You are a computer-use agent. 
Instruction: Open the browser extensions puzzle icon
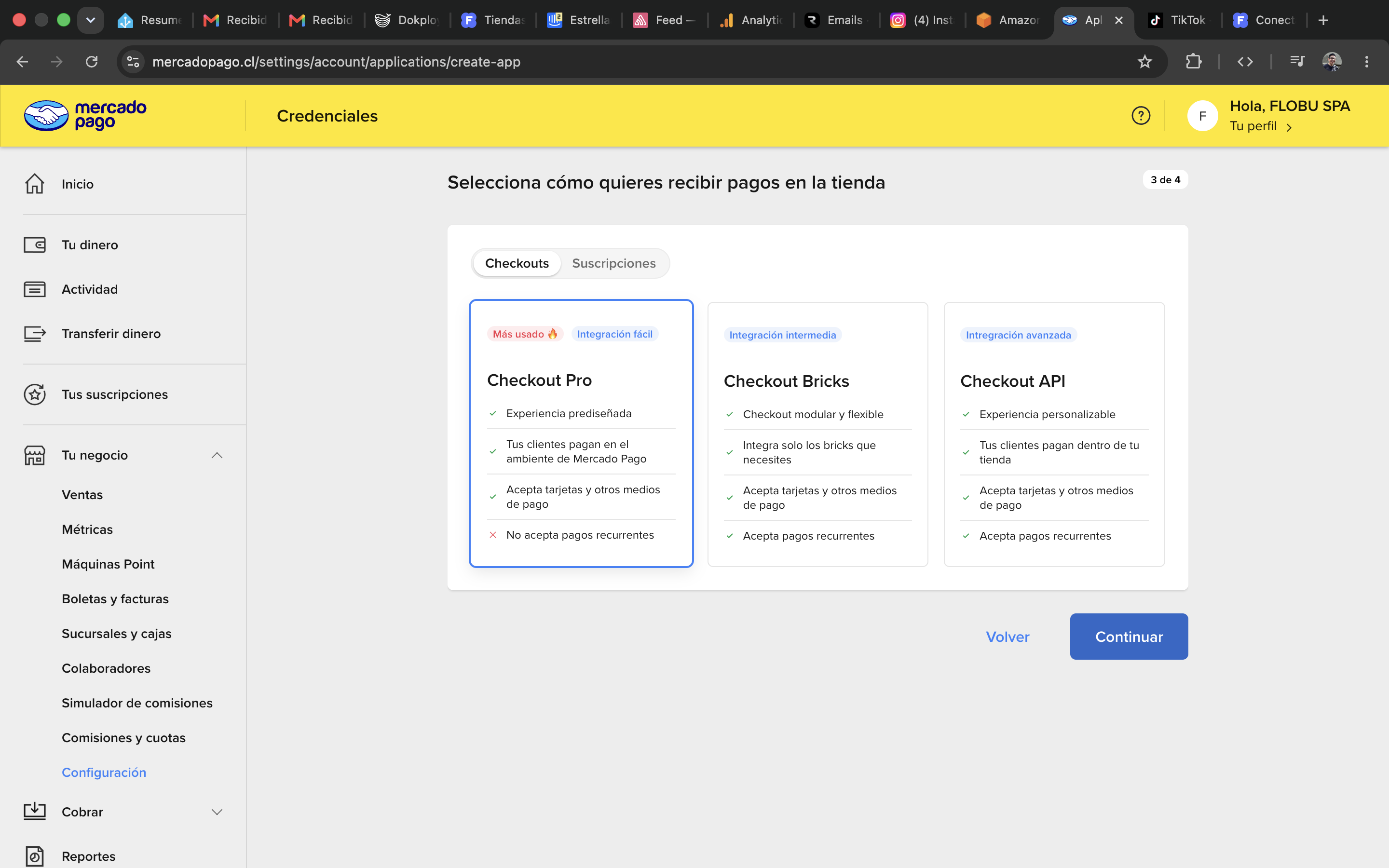point(1193,61)
